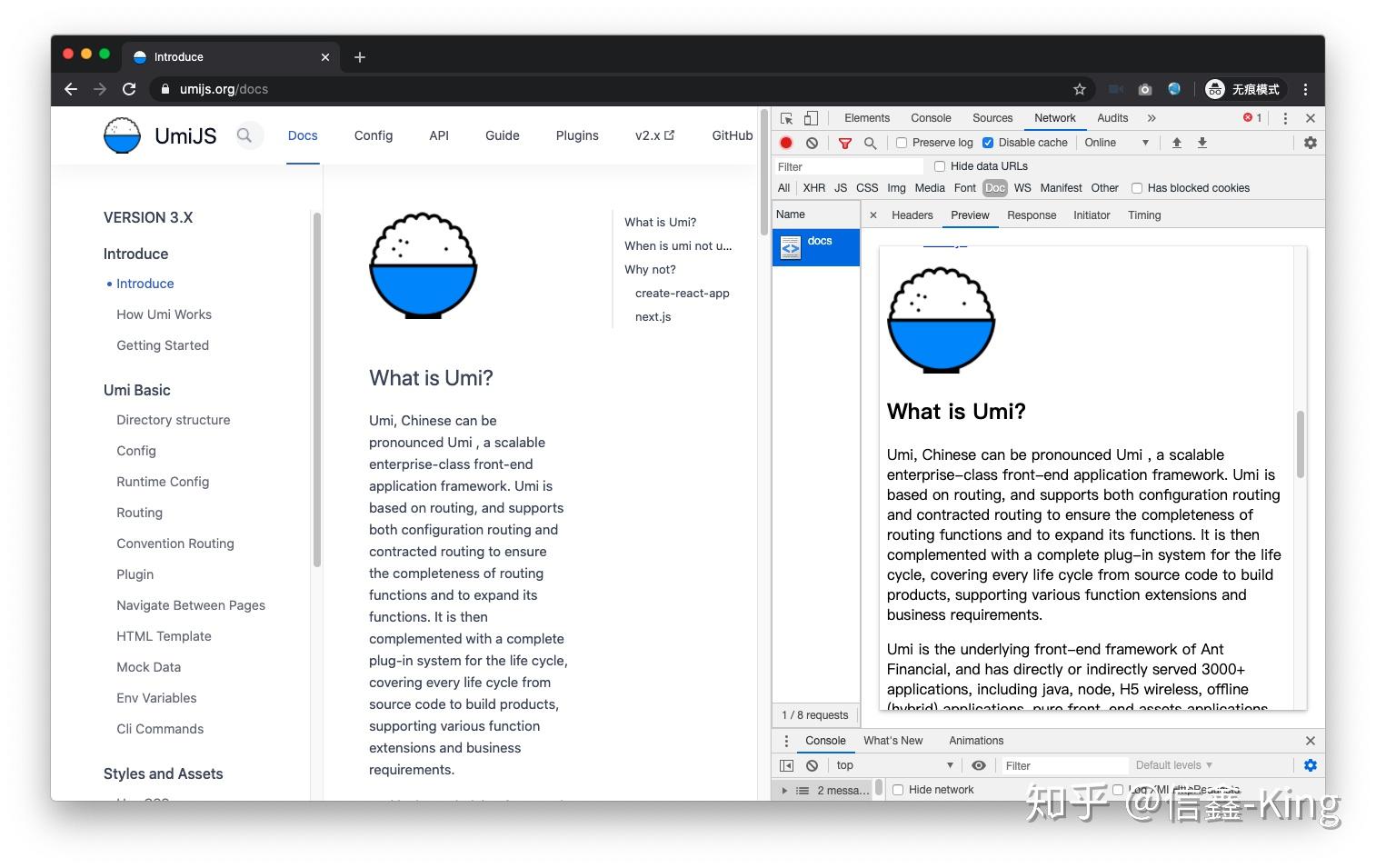The height and width of the screenshot is (868, 1376).
Task: Click the console Filter input field
Action: click(x=1065, y=765)
